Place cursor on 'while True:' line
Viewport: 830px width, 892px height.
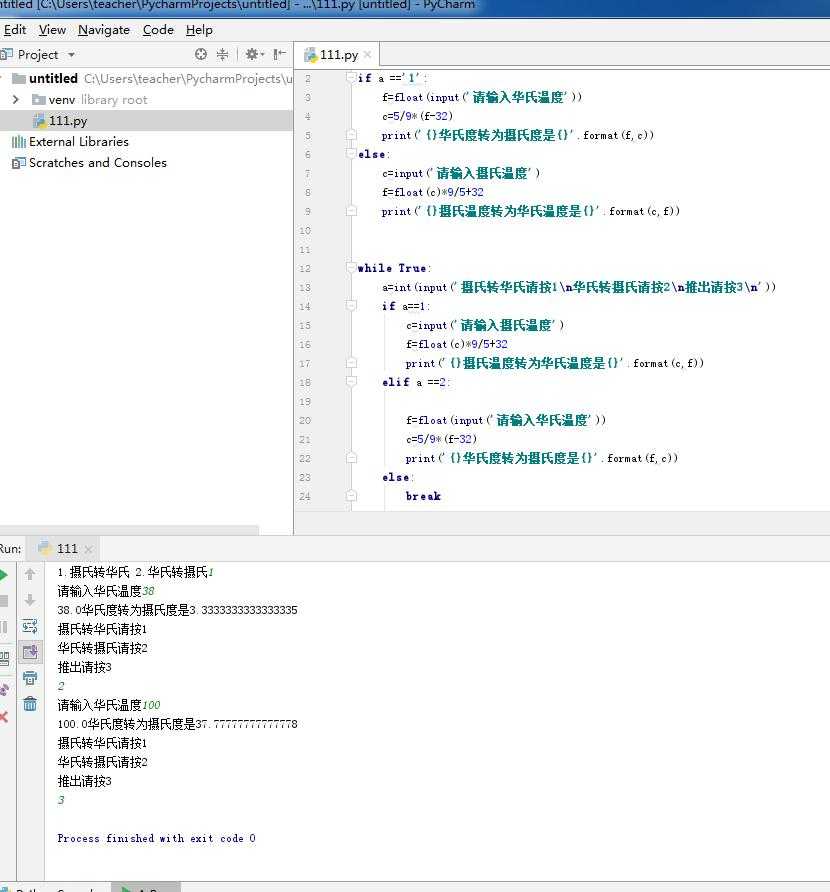[394, 268]
